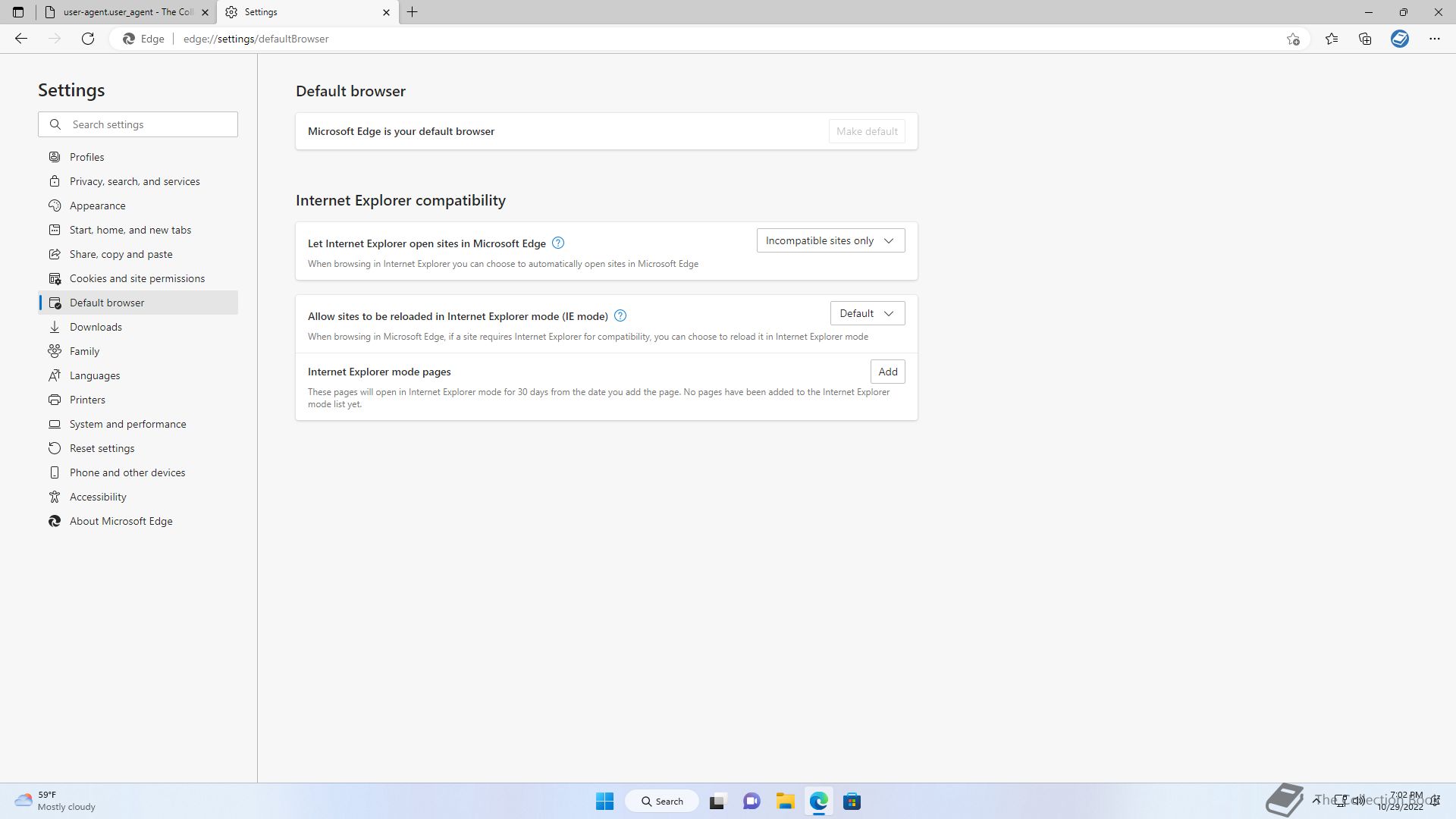Go to Appearance settings
This screenshot has height=819, width=1456.
pos(138,206)
